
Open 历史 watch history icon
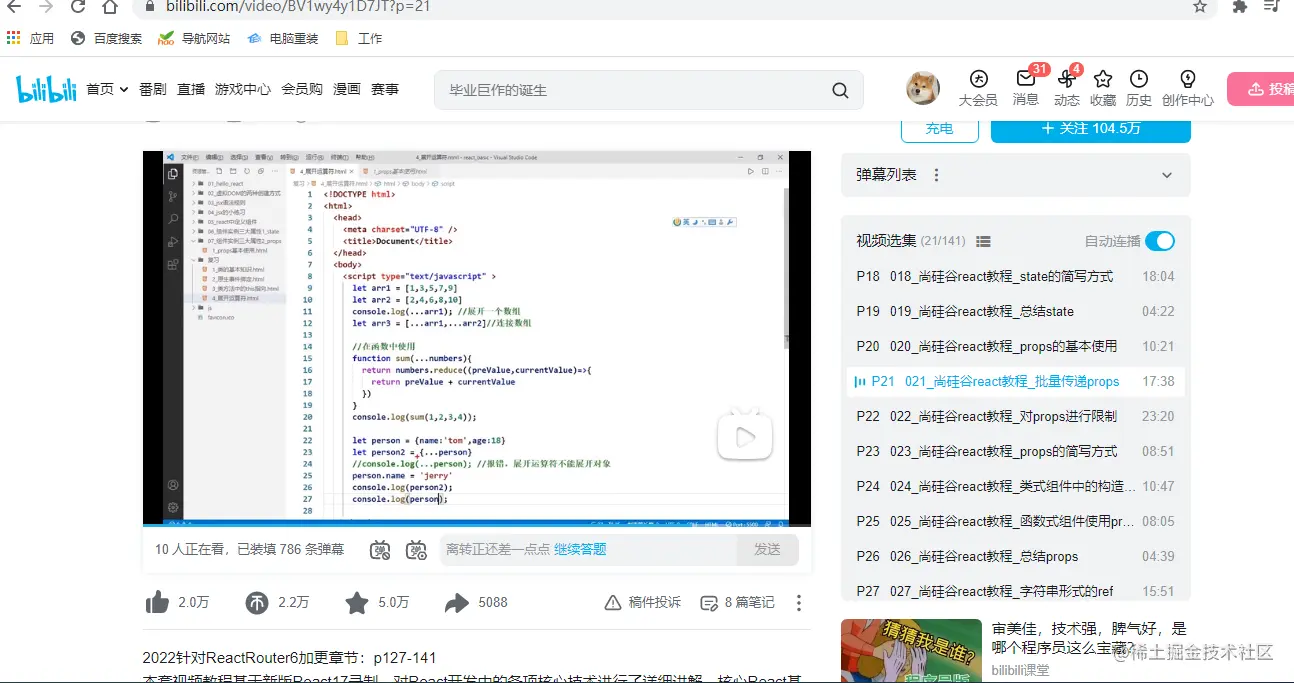point(1139,88)
